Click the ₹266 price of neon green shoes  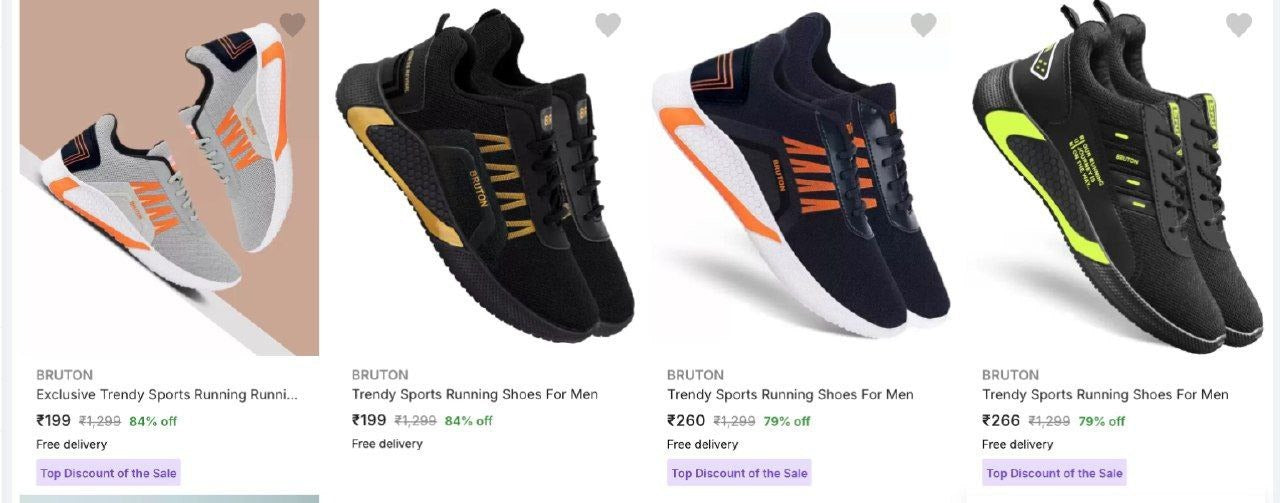1001,421
